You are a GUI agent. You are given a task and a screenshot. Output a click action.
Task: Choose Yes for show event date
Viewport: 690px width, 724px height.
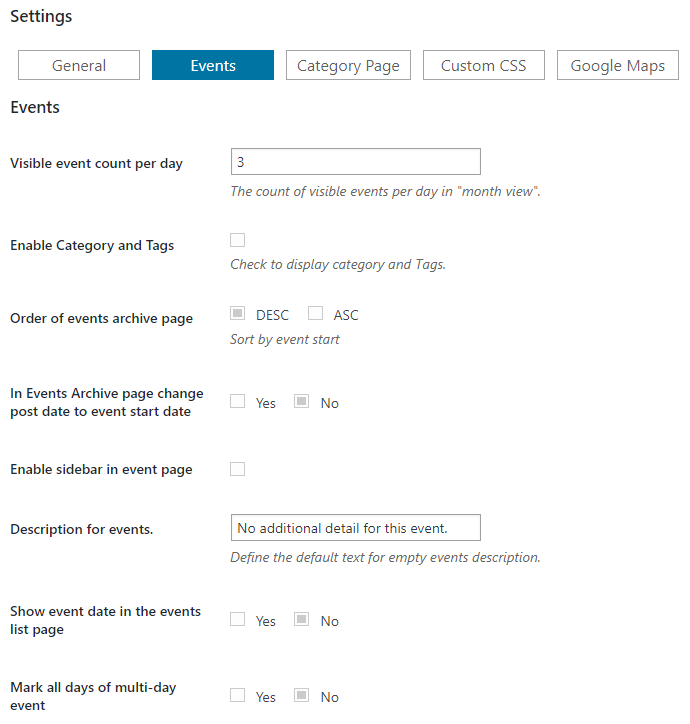pyautogui.click(x=237, y=619)
